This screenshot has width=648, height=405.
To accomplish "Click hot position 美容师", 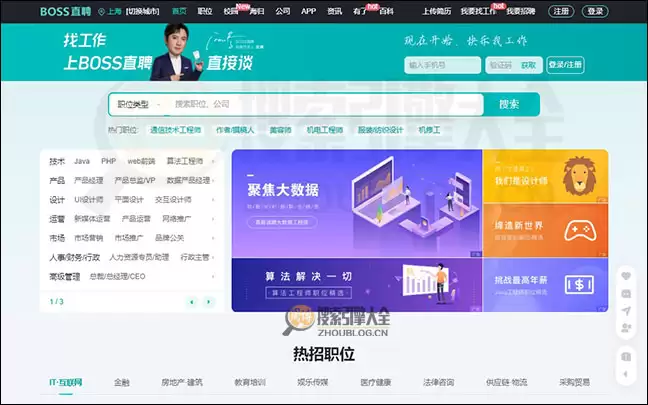I will (281, 130).
